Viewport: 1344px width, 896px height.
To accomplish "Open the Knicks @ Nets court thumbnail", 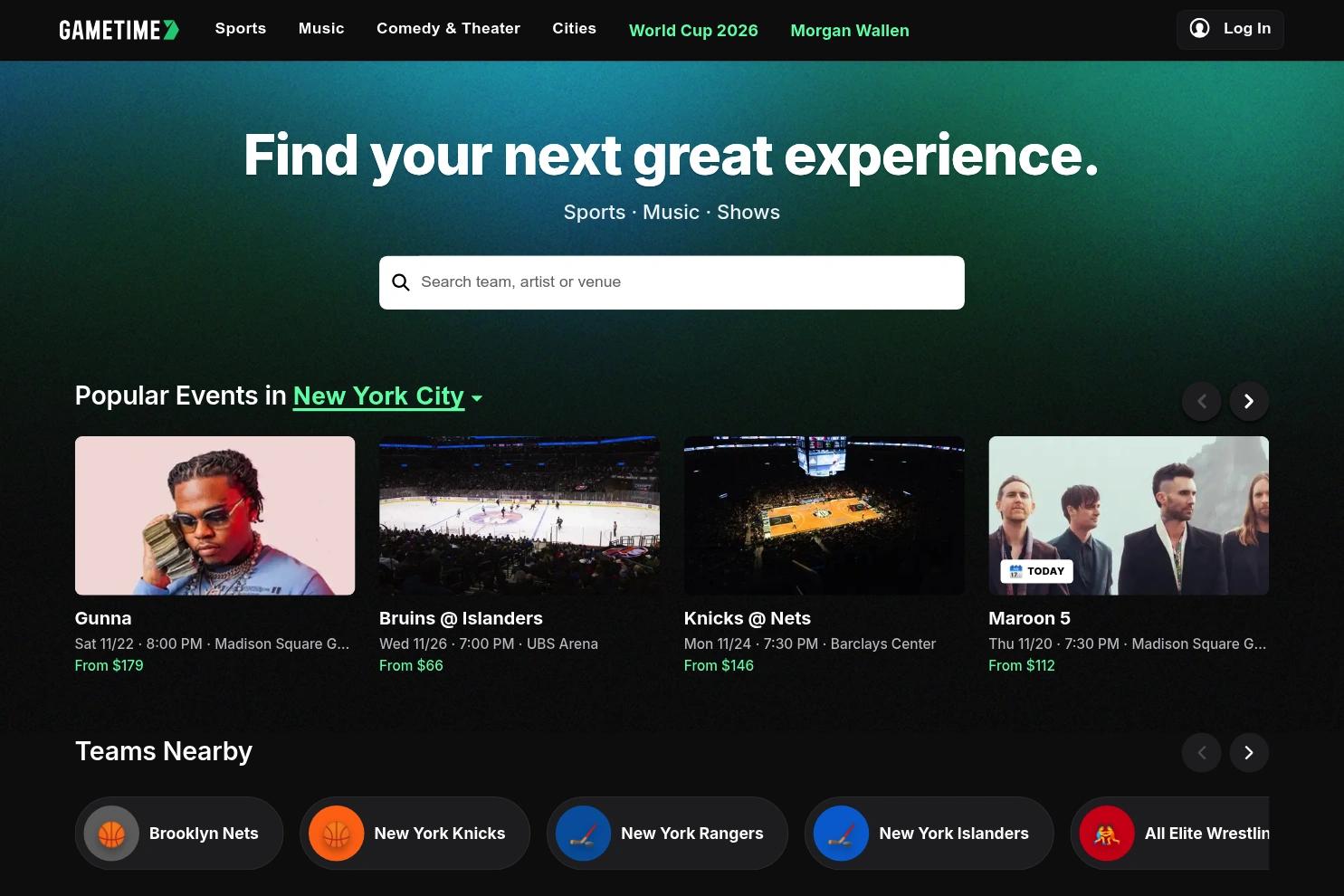I will click(x=825, y=516).
